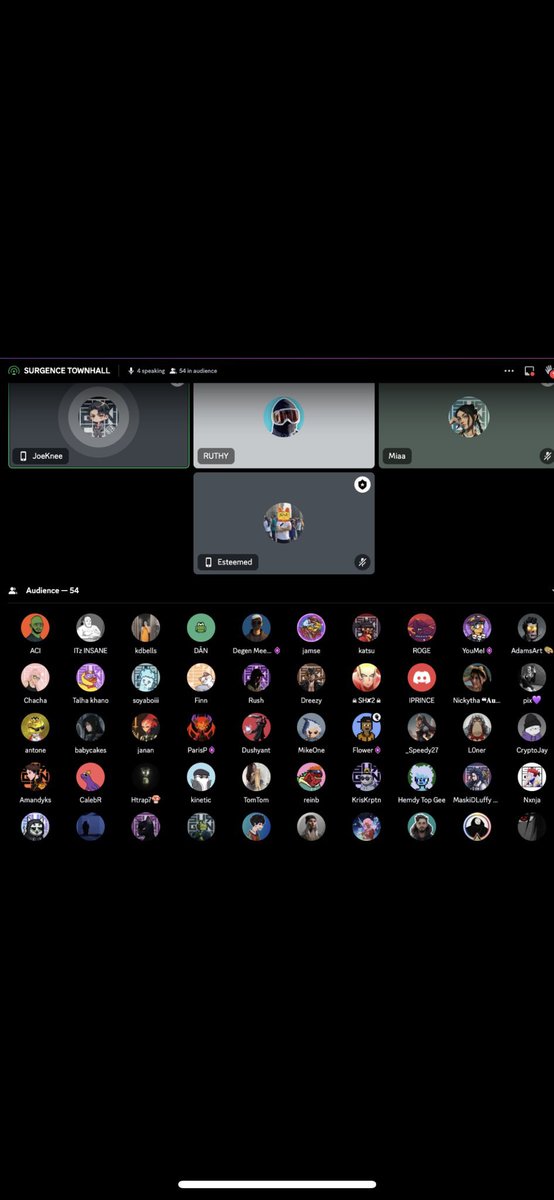
Task: Open audience member kinetic's avatar
Action: (201, 777)
